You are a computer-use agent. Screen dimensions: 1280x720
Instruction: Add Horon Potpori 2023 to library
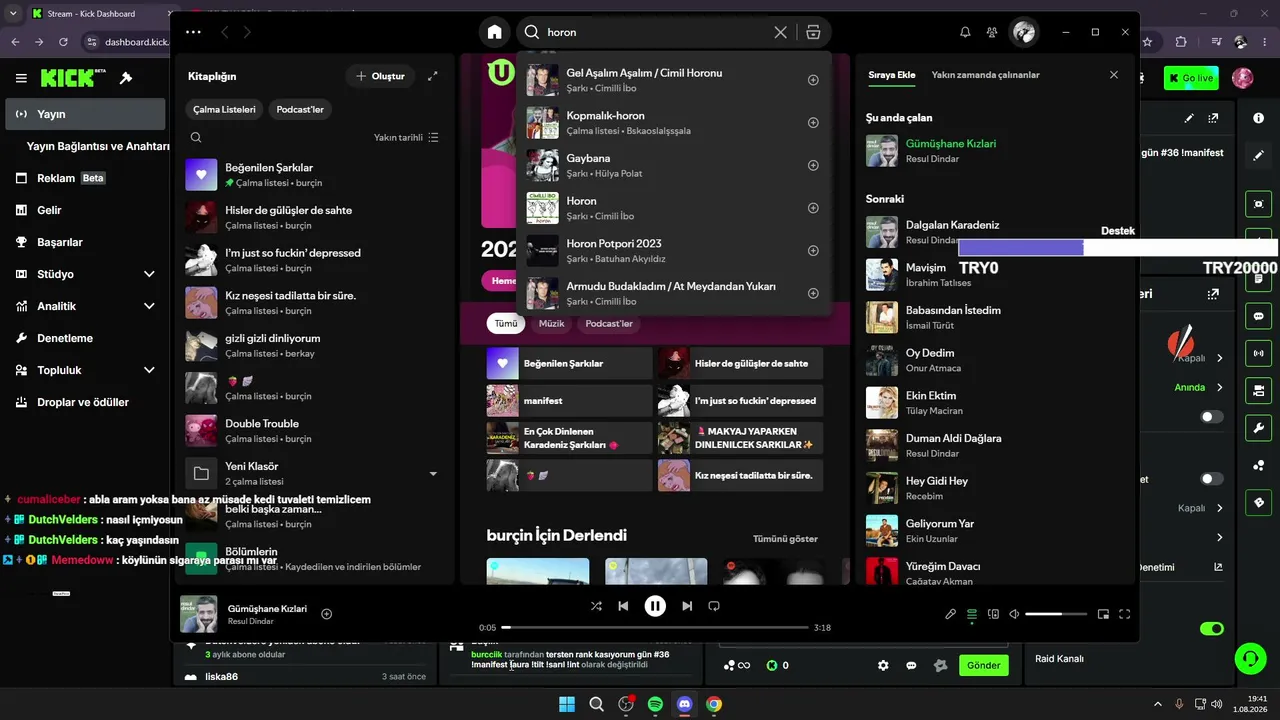(813, 251)
